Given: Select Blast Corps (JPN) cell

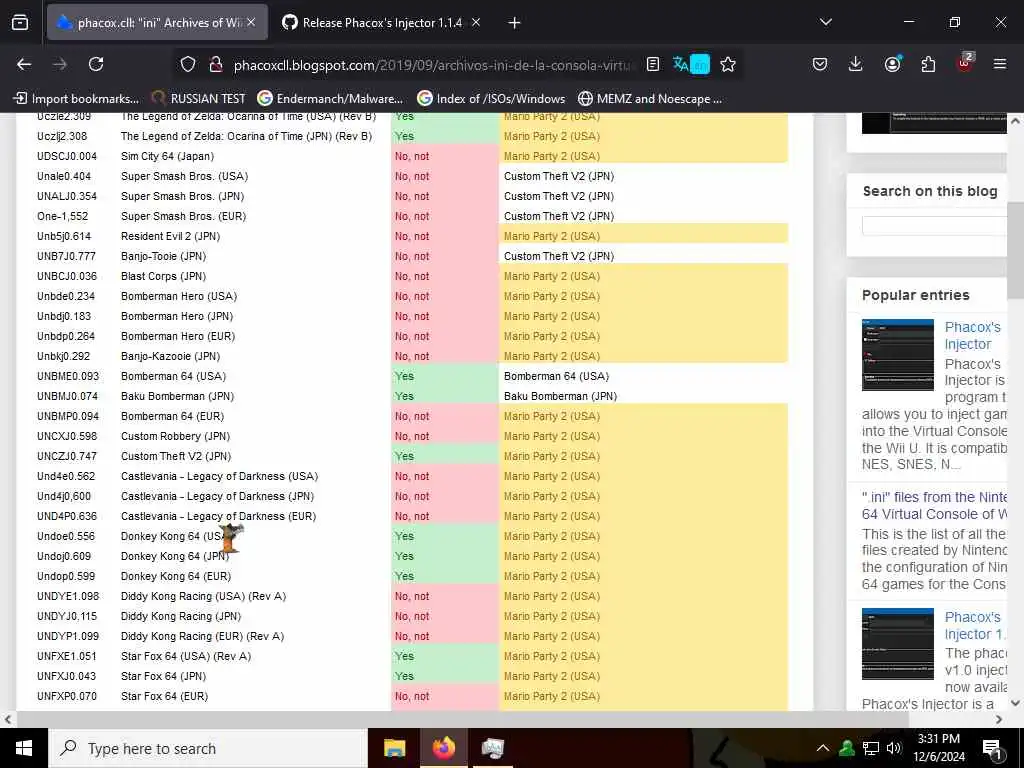Looking at the screenshot, I should tap(163, 276).
